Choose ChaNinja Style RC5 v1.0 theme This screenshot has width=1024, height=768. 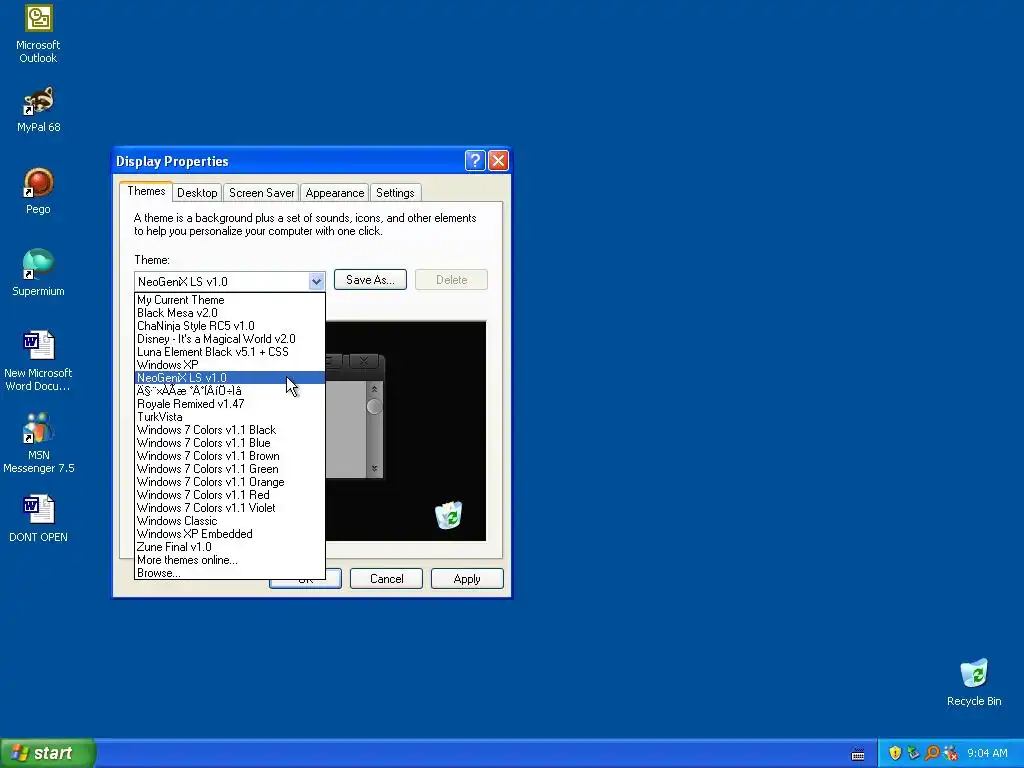(229, 326)
